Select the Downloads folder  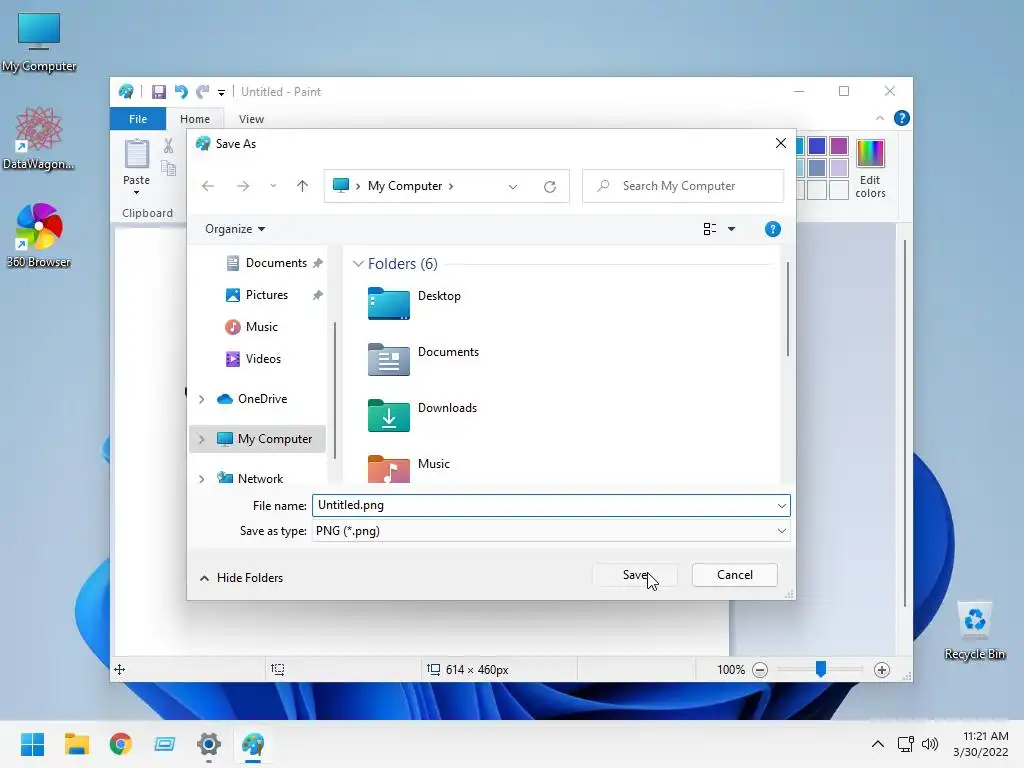[423, 415]
